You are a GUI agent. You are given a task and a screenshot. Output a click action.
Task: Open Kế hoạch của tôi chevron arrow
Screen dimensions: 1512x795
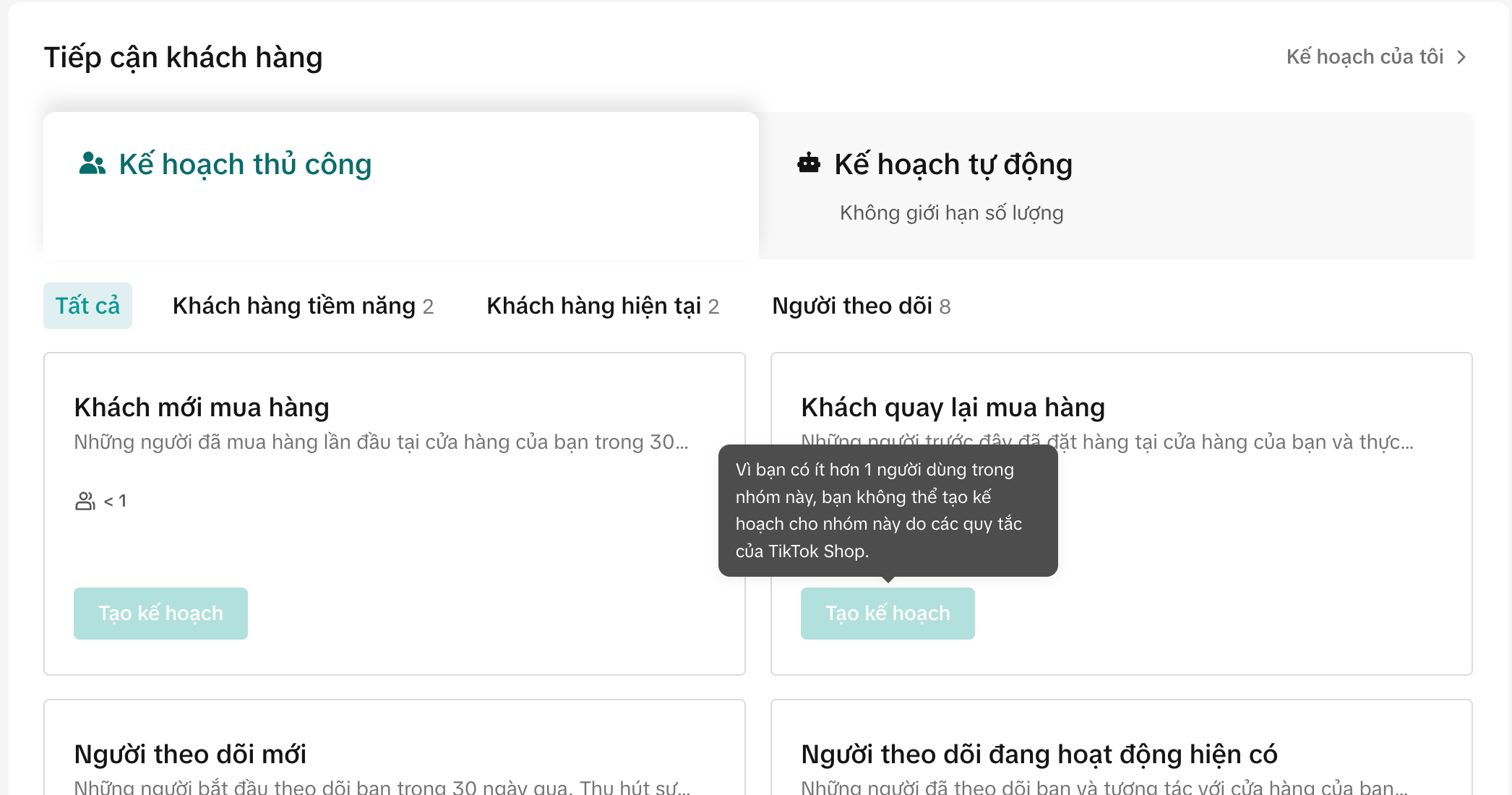point(1461,57)
